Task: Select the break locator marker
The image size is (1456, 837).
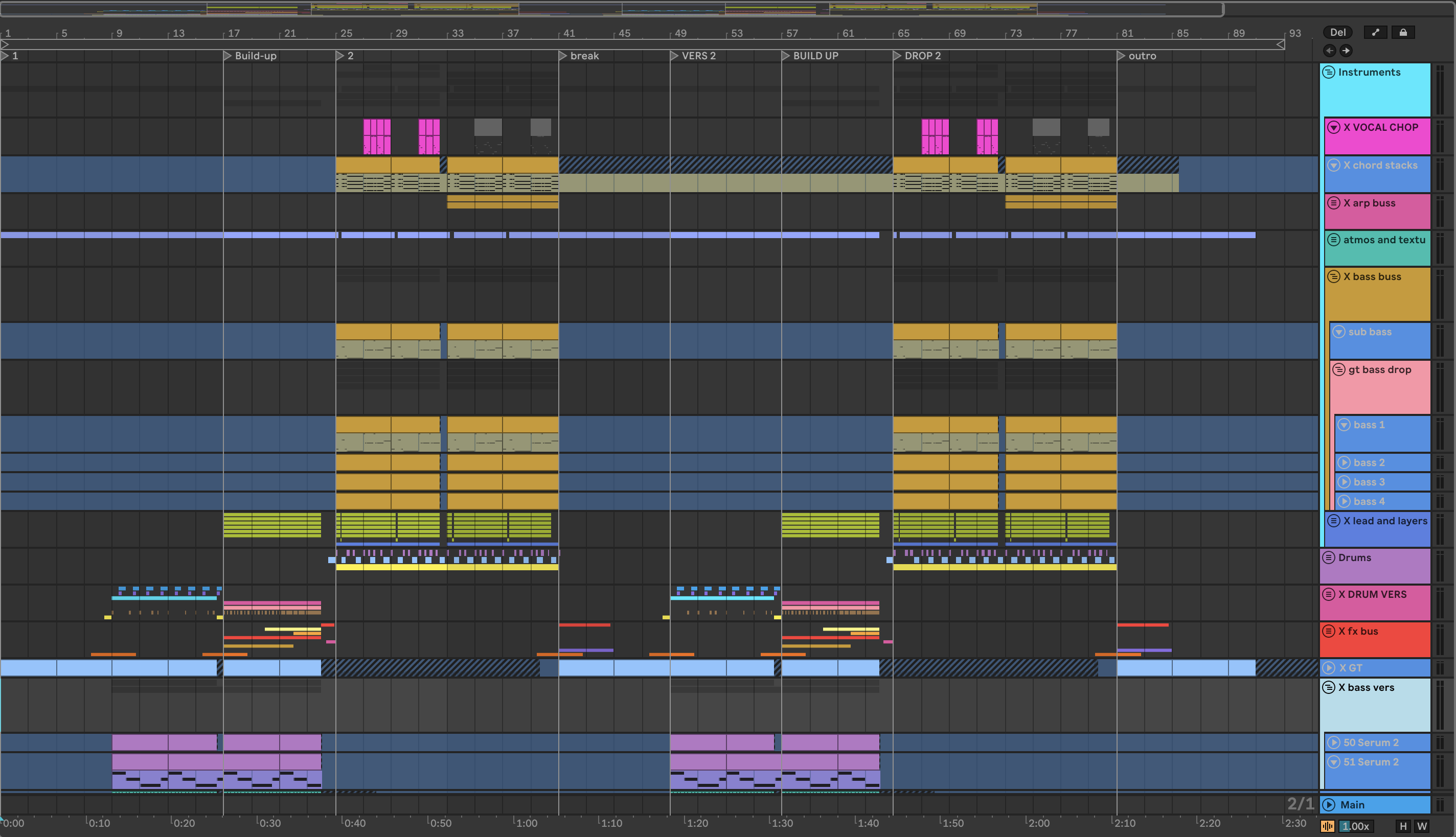Action: (563, 56)
